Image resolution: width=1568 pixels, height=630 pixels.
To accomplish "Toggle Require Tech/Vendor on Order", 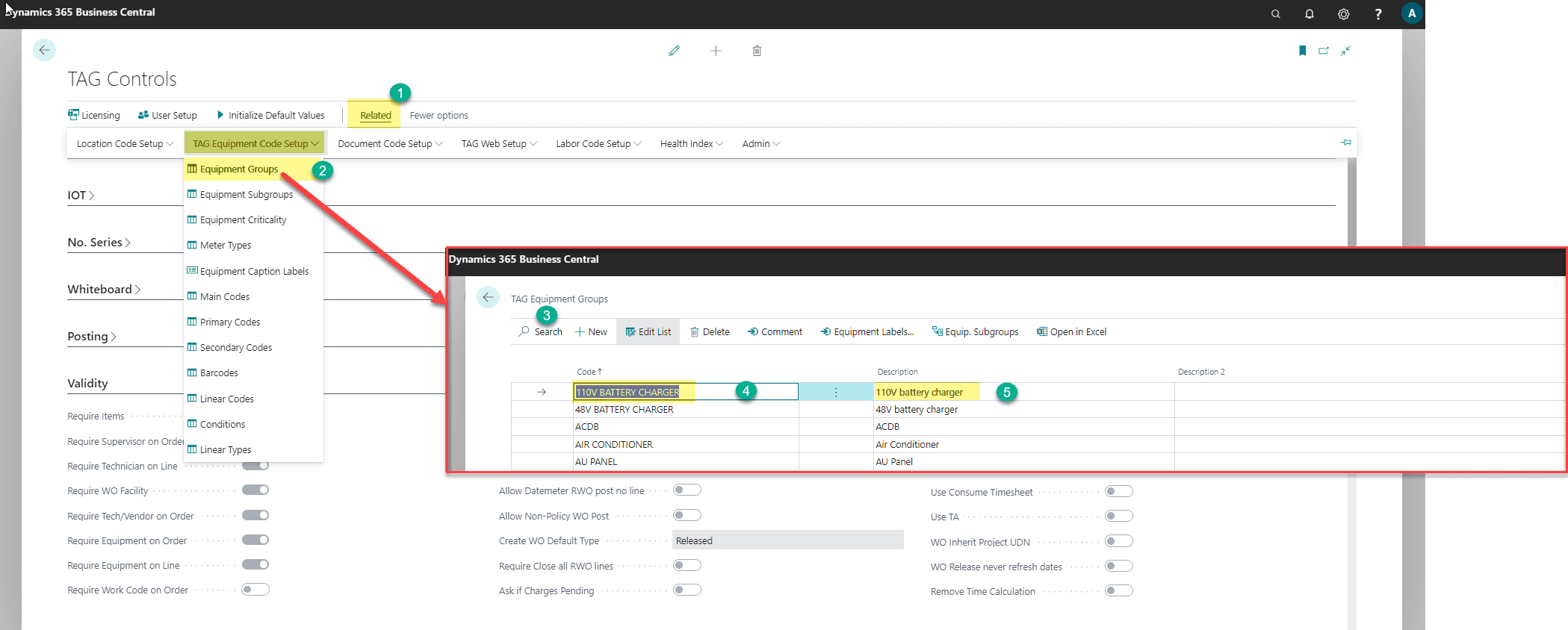I will [x=255, y=515].
